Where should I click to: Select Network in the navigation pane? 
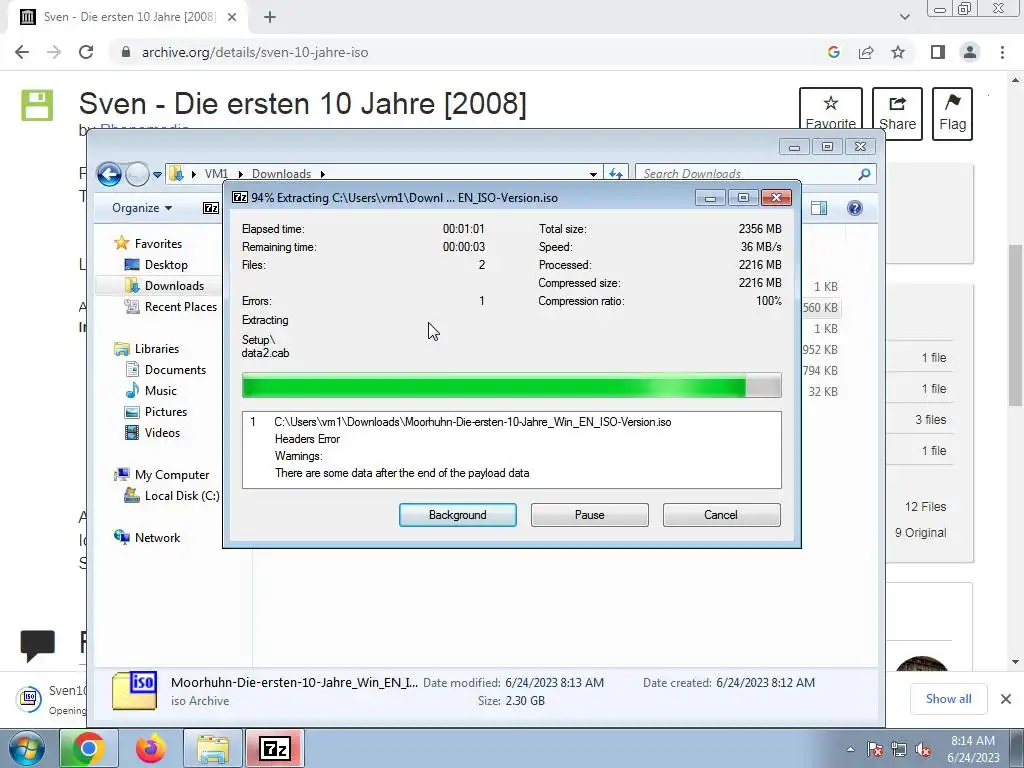pyautogui.click(x=157, y=537)
